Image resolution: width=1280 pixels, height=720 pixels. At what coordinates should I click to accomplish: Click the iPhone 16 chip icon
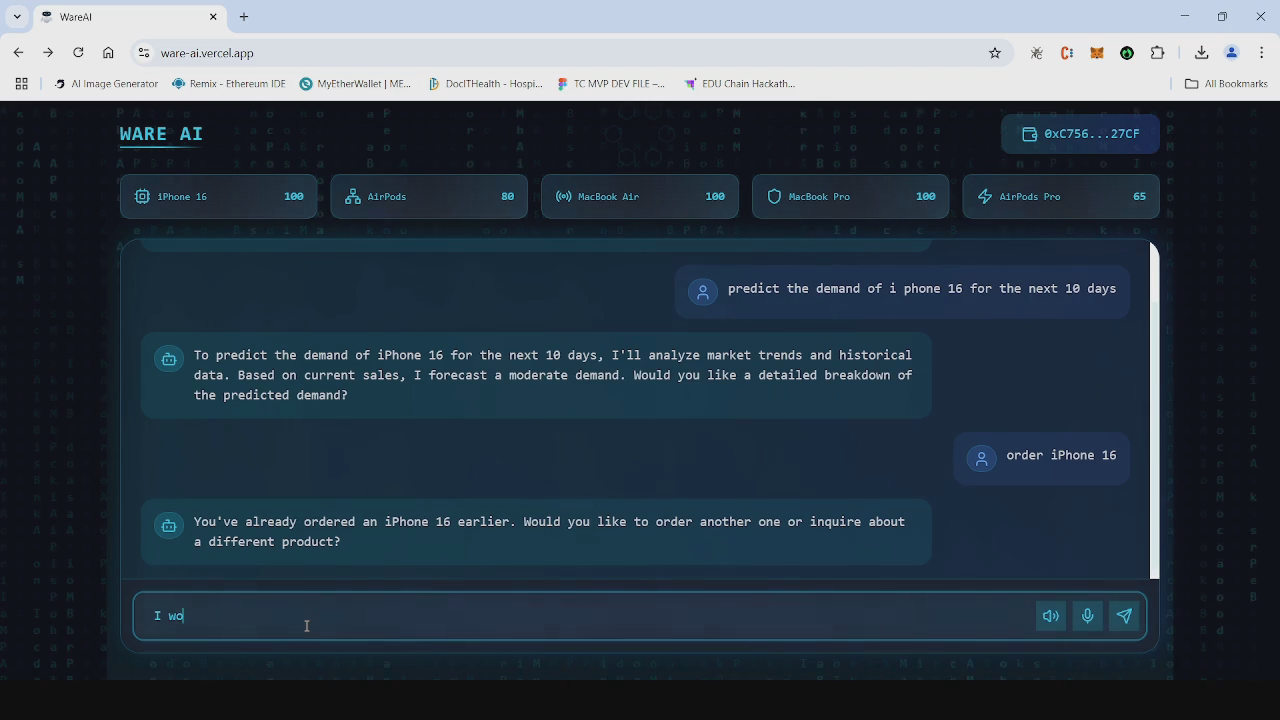(x=142, y=196)
